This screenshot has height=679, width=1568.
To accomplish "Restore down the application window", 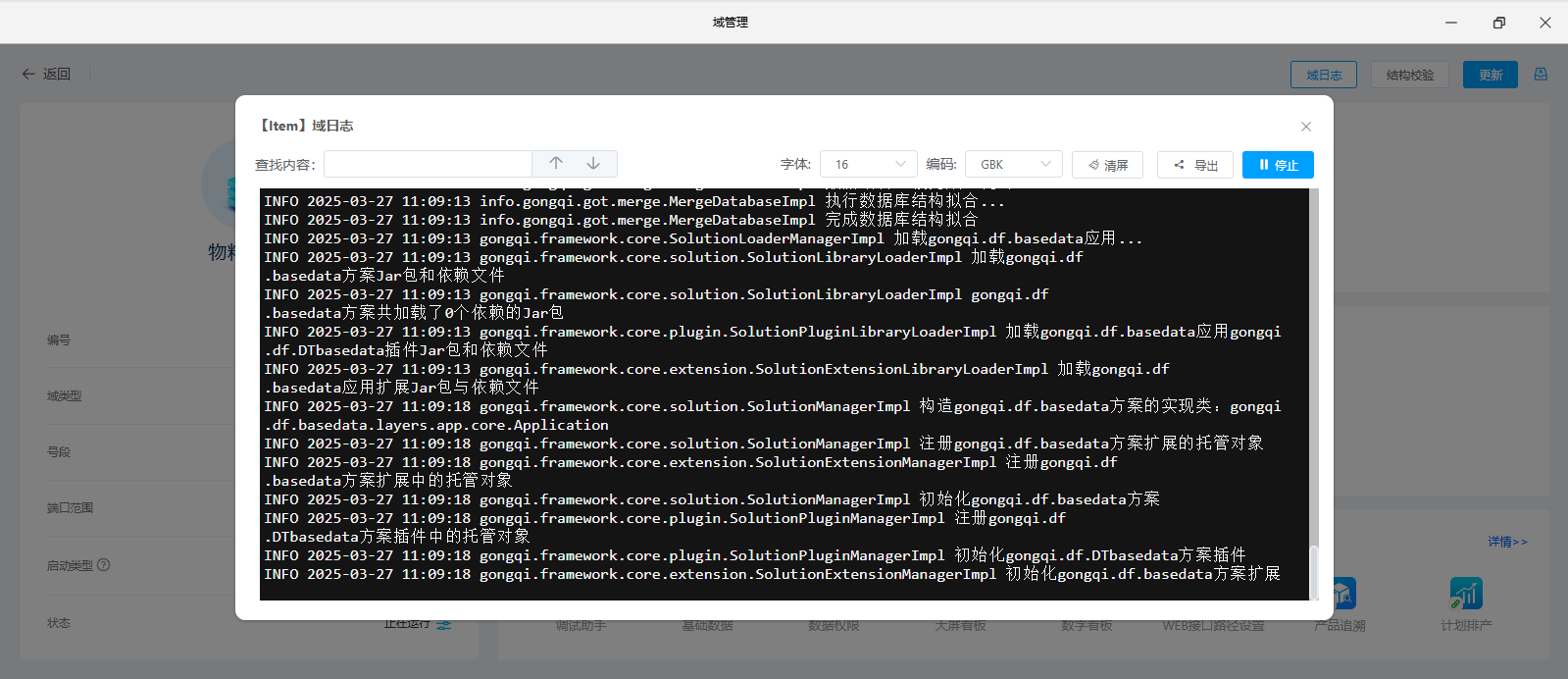I will point(1498,23).
